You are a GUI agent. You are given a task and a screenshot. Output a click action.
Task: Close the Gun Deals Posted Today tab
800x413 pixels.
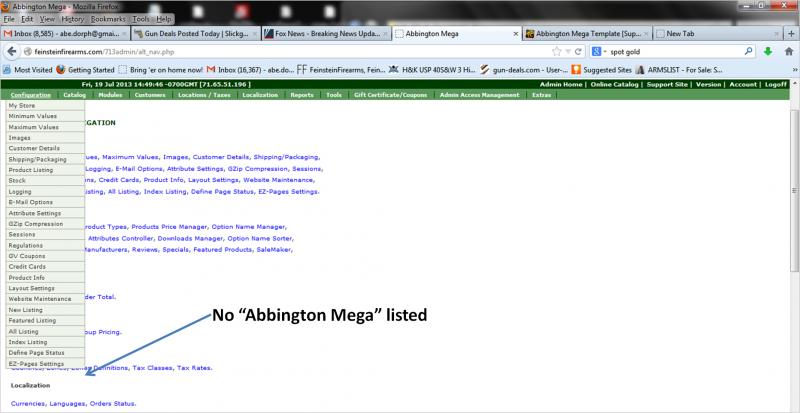coord(255,34)
